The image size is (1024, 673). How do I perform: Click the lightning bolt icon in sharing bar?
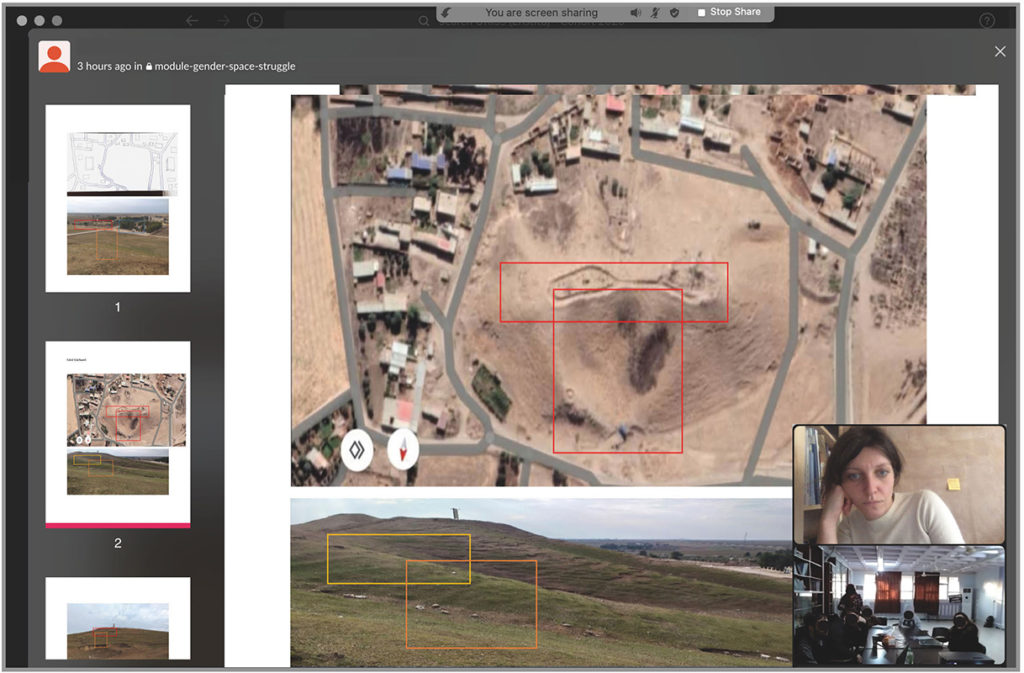[446, 12]
